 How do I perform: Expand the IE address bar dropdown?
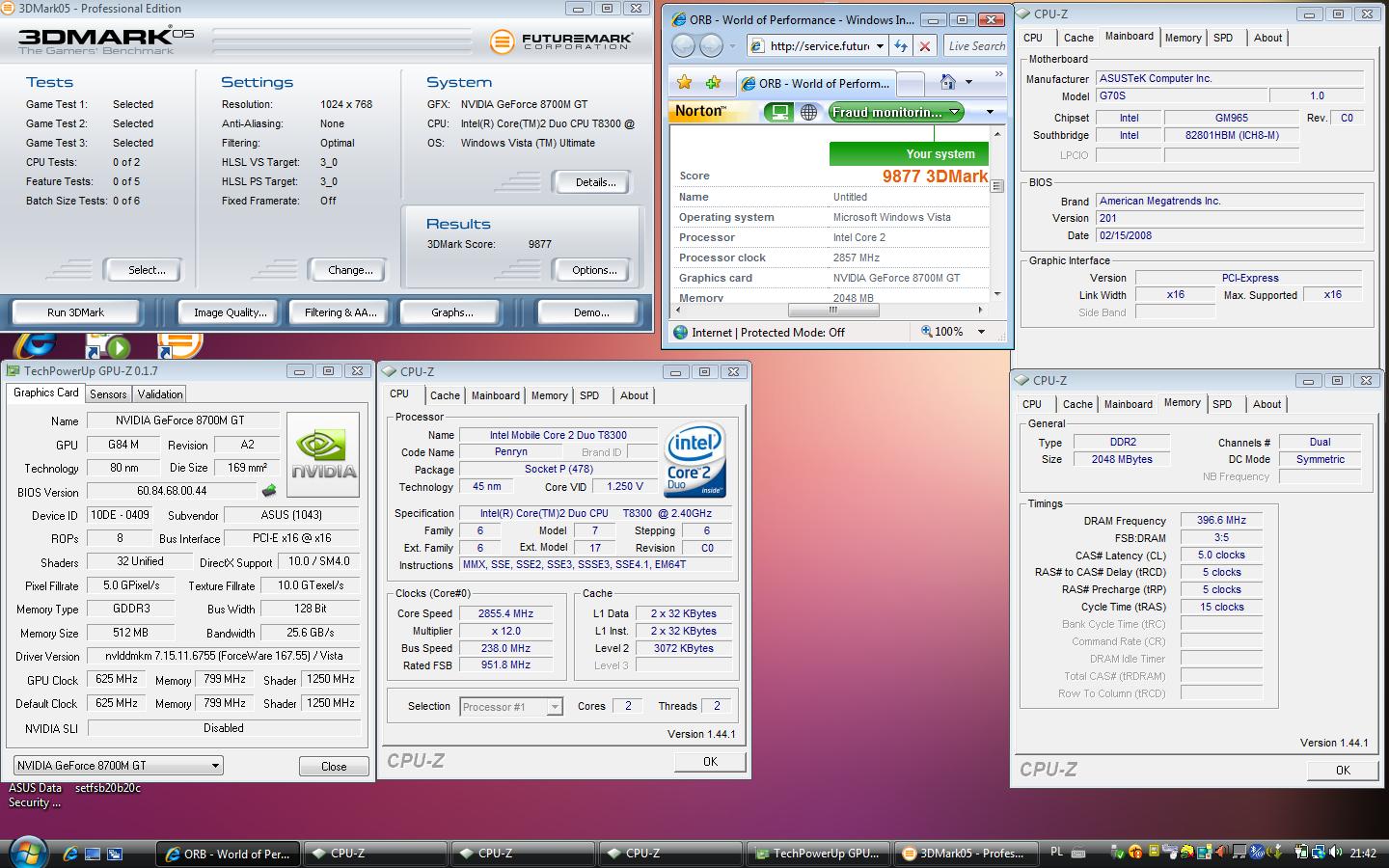[x=879, y=45]
